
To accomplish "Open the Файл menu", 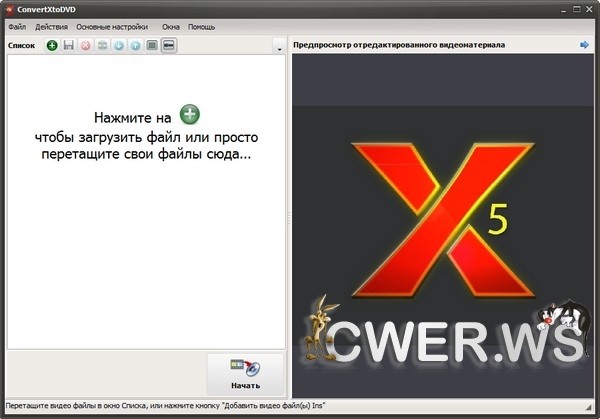I will [17, 27].
